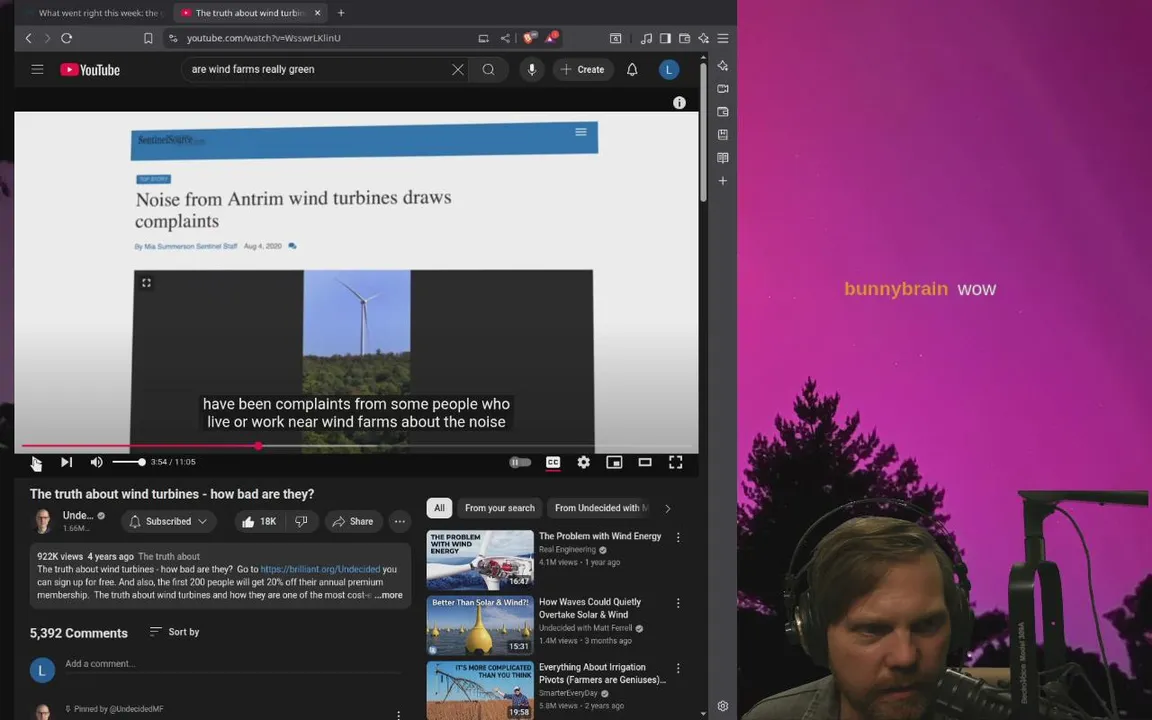Toggle closed captions (CC)

pyautogui.click(x=553, y=462)
